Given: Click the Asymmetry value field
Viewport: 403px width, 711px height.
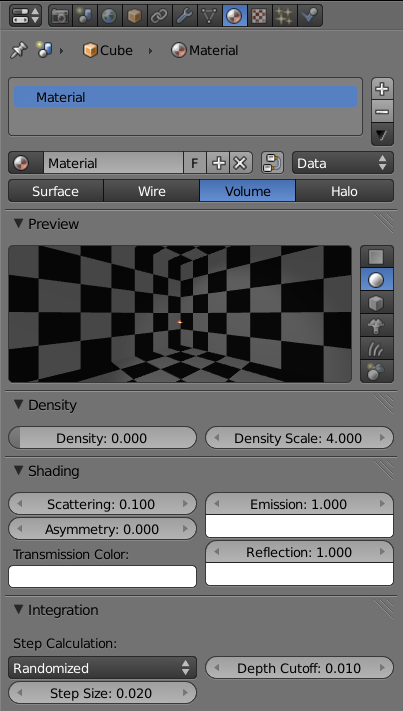Looking at the screenshot, I should (x=102, y=529).
